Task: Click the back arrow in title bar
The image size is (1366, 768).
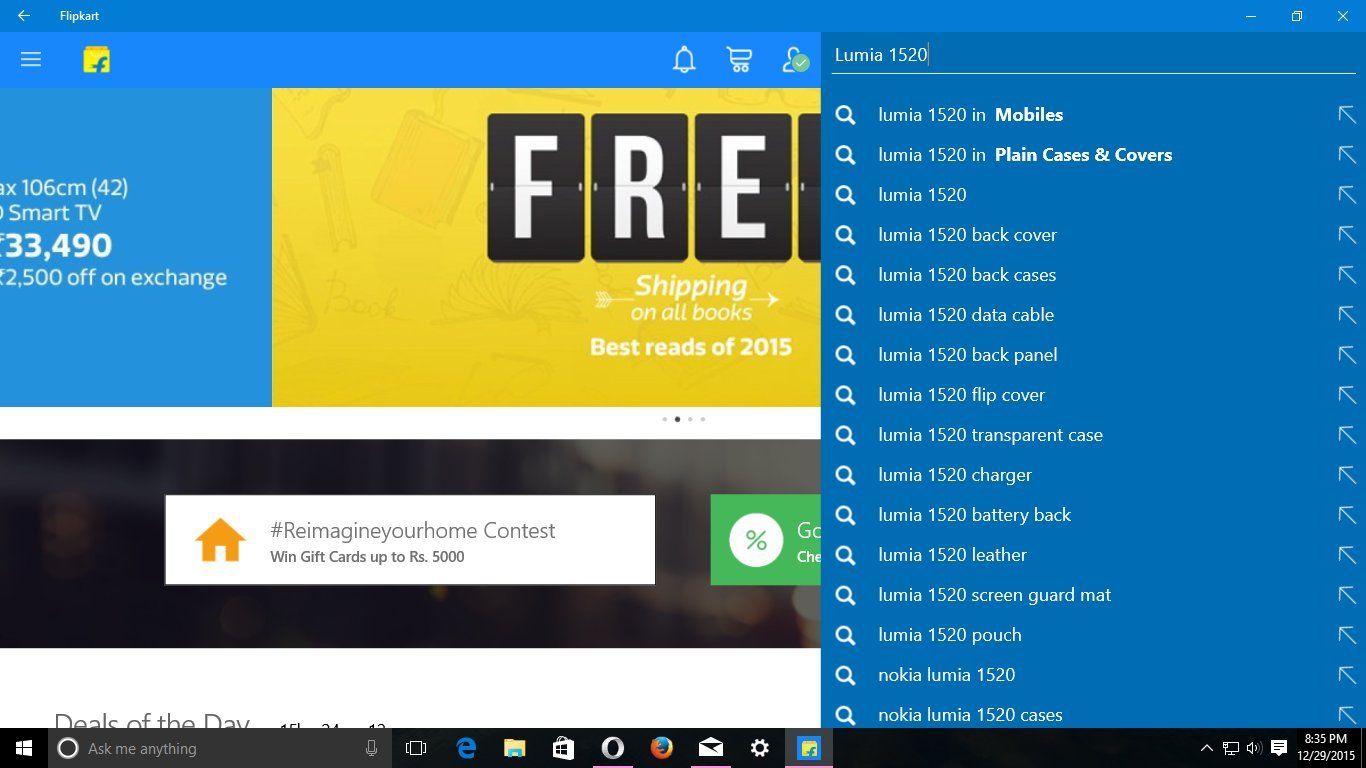Action: click(x=24, y=16)
